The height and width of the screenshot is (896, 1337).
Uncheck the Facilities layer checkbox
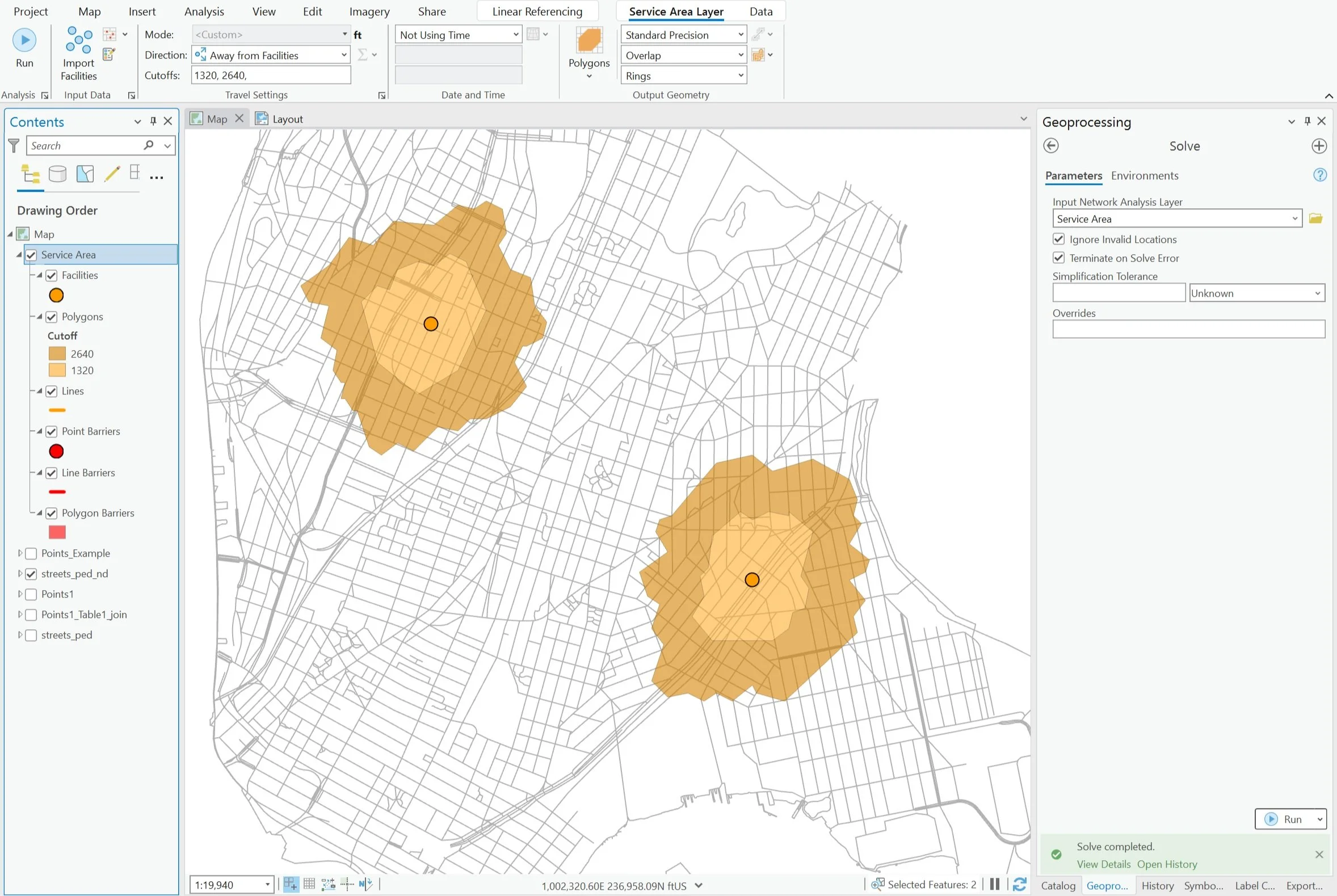tap(52, 275)
